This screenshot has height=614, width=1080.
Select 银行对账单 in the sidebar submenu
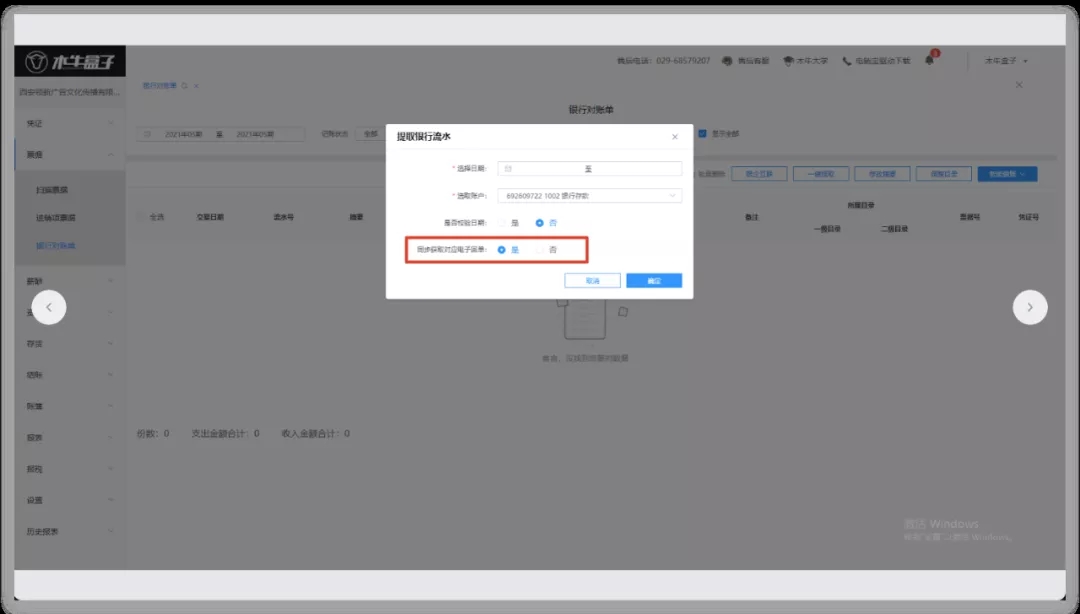pyautogui.click(x=56, y=245)
